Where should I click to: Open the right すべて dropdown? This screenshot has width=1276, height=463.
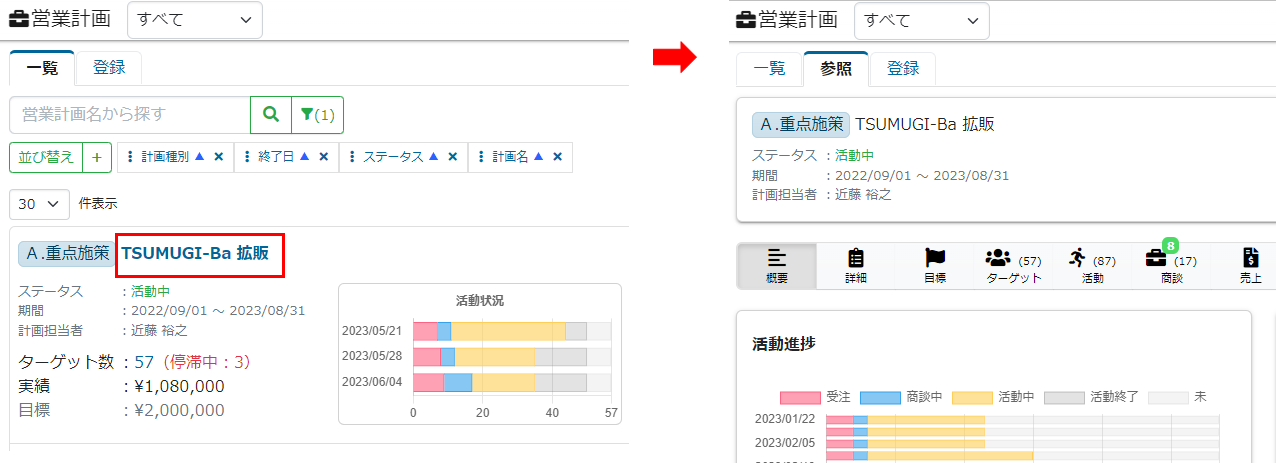pyautogui.click(x=921, y=19)
